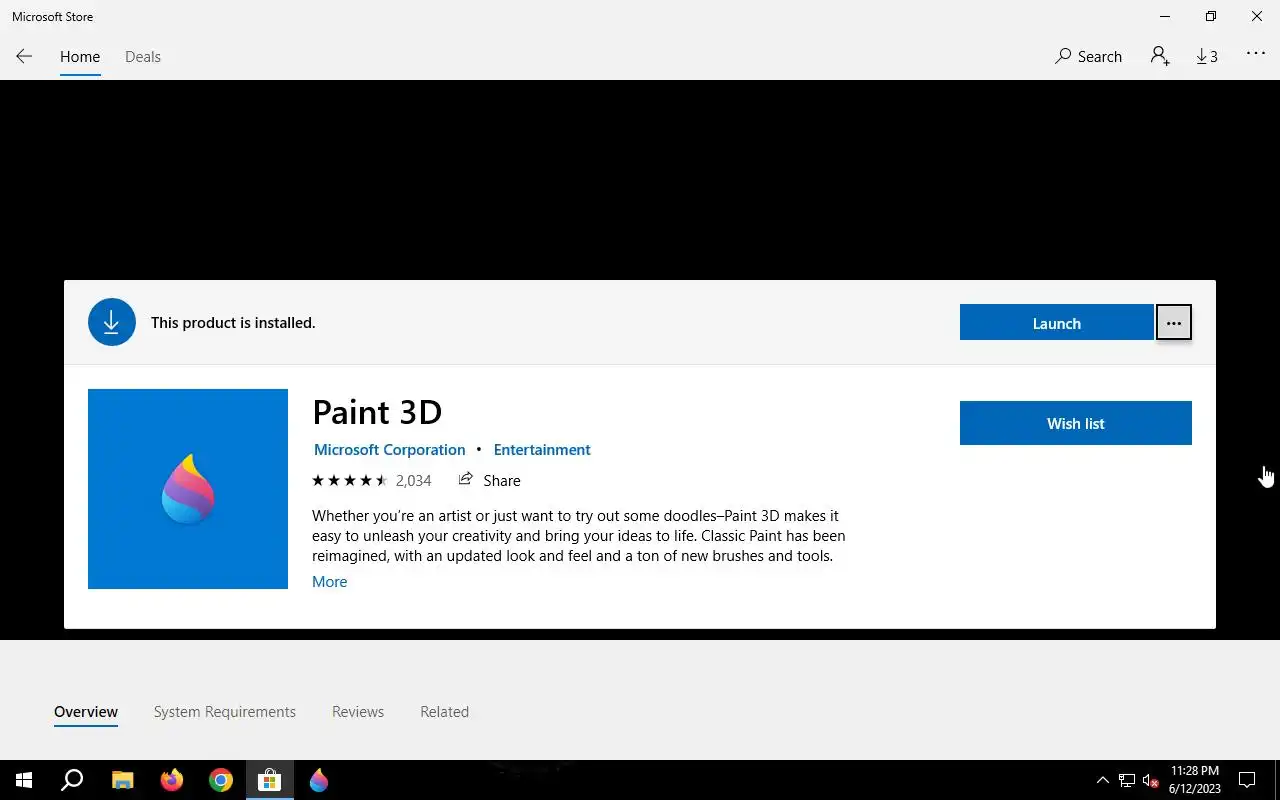Click the blue download status icon
Image resolution: width=1280 pixels, height=800 pixels.
tap(112, 322)
